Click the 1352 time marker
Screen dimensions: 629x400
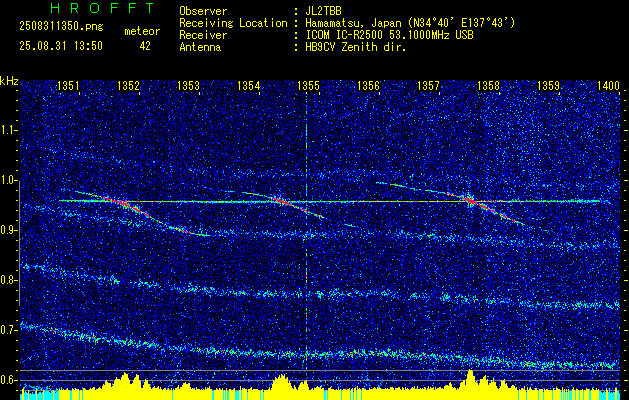click(x=128, y=85)
